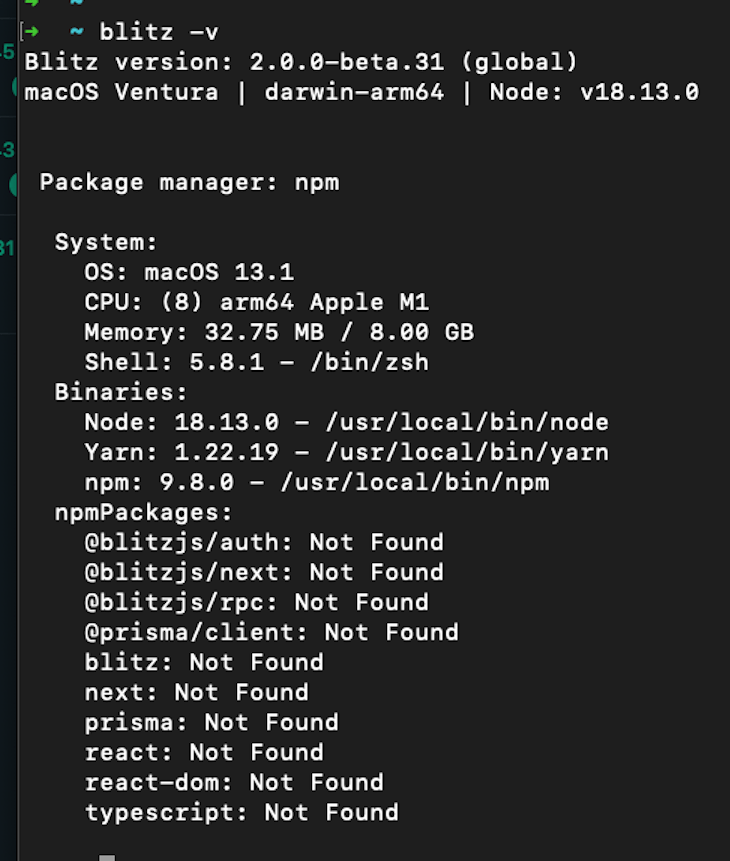The image size is (730, 861).
Task: Click the green prompt arrow icon
Action: pyautogui.click(x=31, y=32)
